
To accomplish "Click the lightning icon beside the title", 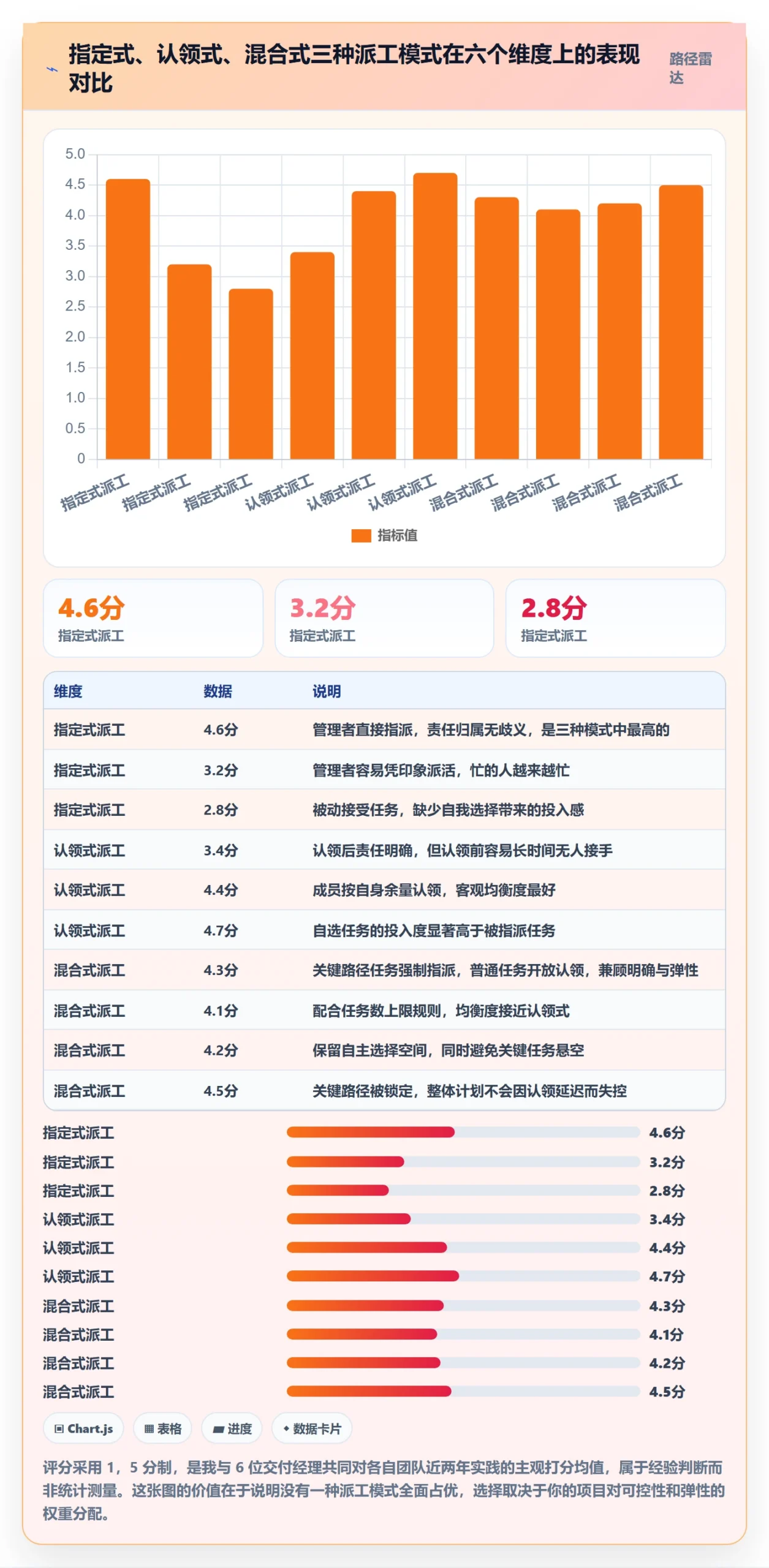I will tap(53, 69).
